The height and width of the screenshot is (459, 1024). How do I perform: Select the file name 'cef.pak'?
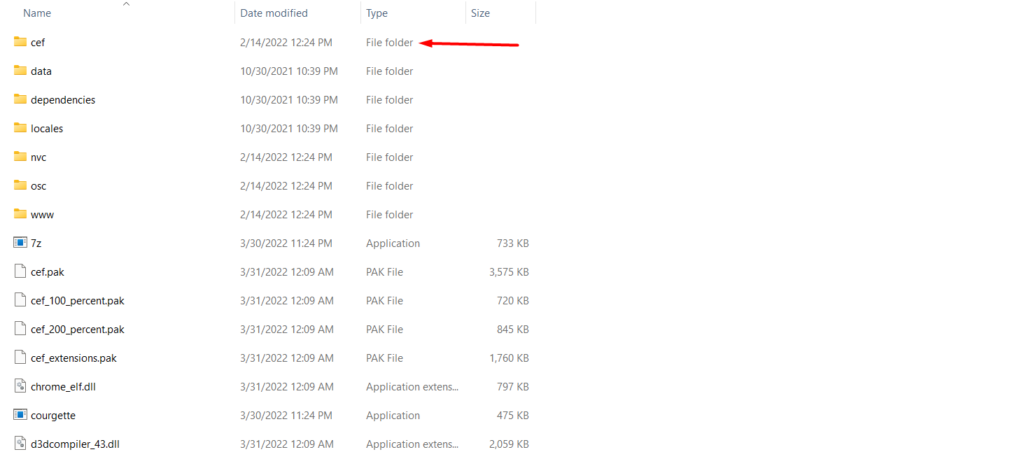click(x=47, y=272)
